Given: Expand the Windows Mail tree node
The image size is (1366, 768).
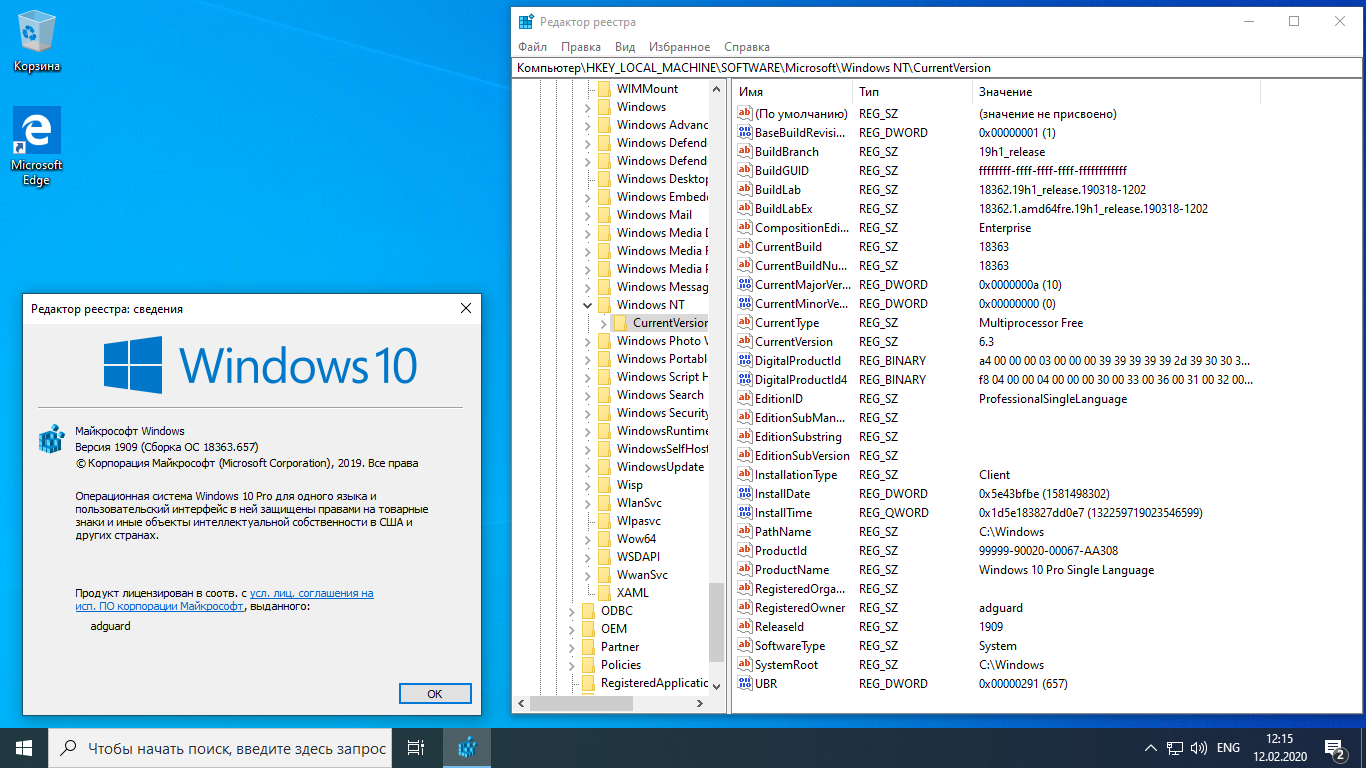Looking at the screenshot, I should (587, 215).
